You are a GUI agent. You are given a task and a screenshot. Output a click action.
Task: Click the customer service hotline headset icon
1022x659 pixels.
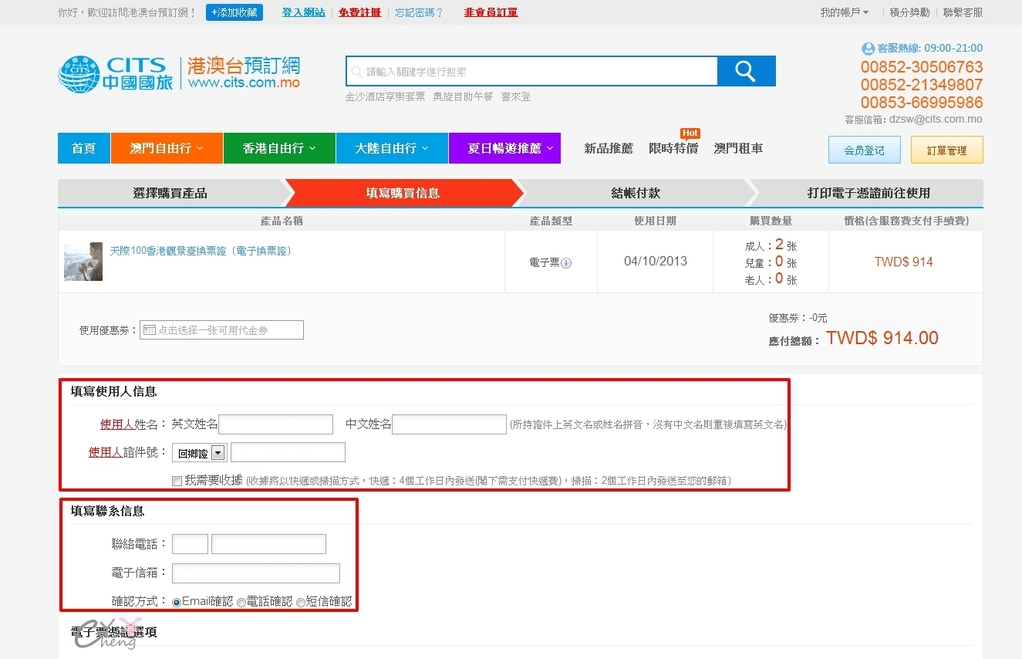click(867, 48)
